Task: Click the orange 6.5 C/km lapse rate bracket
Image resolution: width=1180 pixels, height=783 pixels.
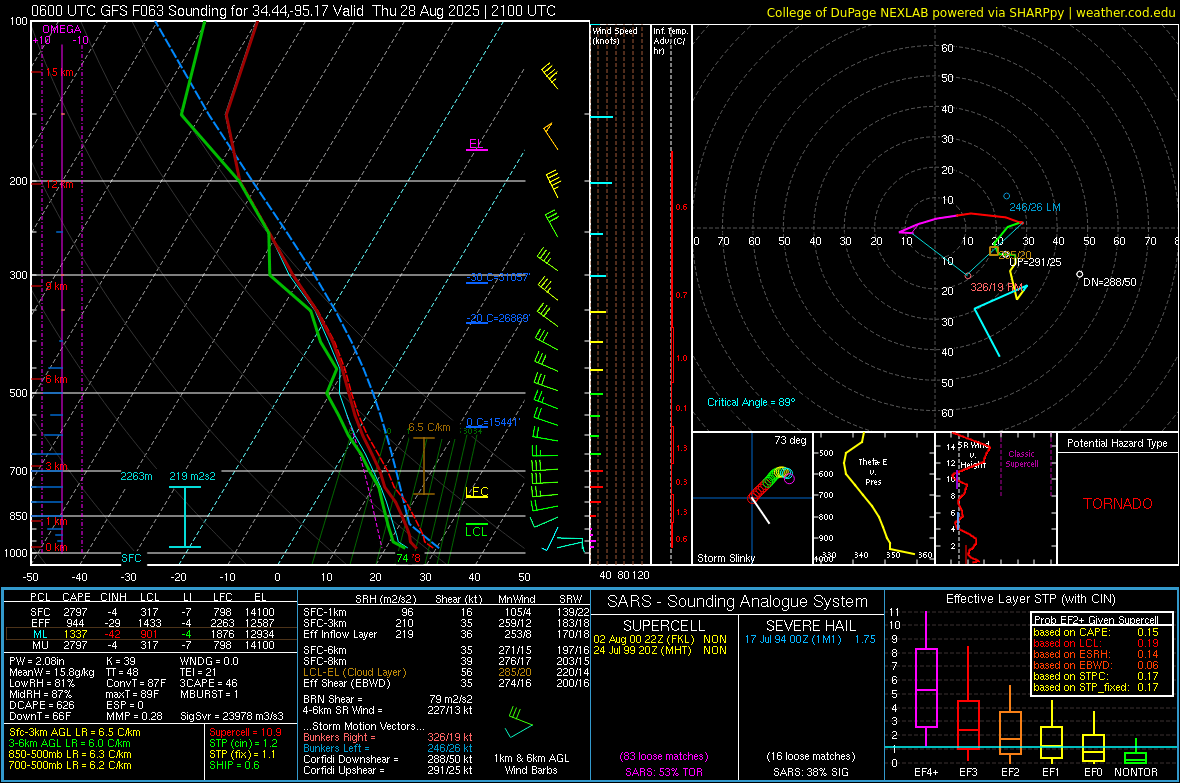Action: pyautogui.click(x=424, y=465)
